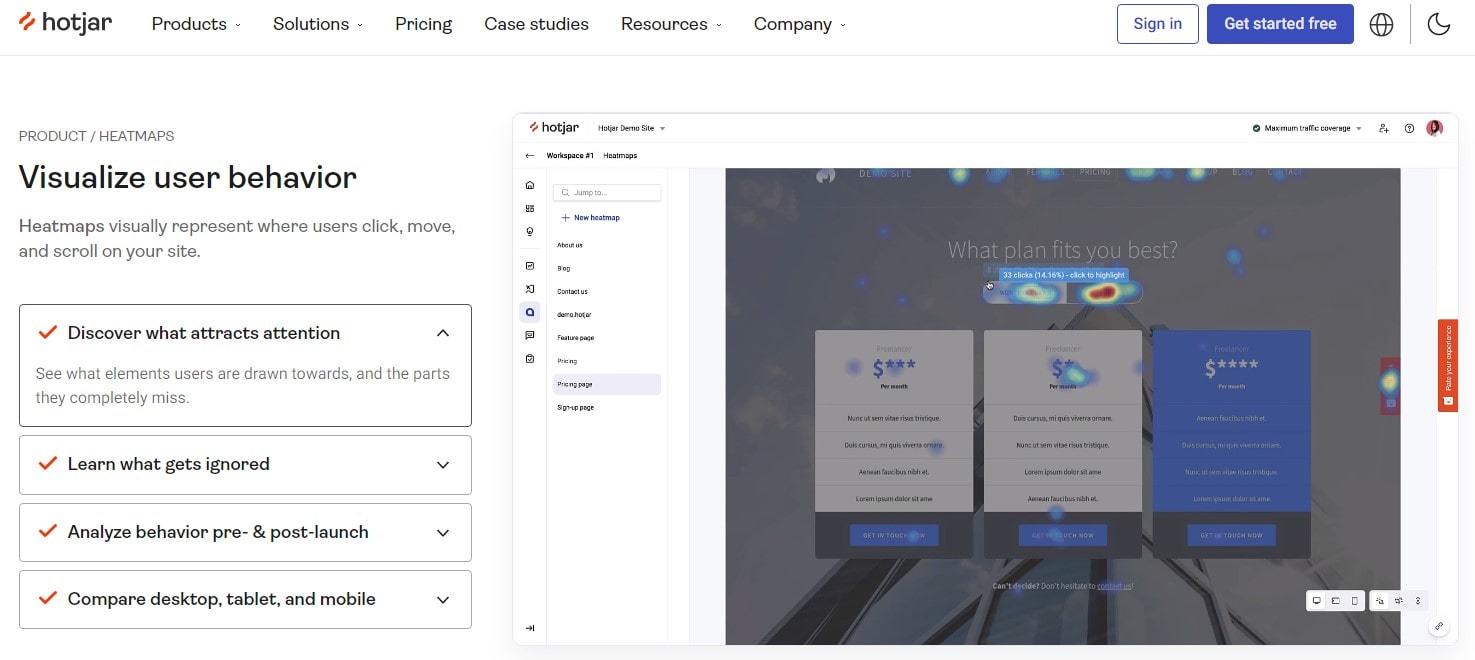
Task: Select Feature page heatmap in list
Action: [x=575, y=338]
